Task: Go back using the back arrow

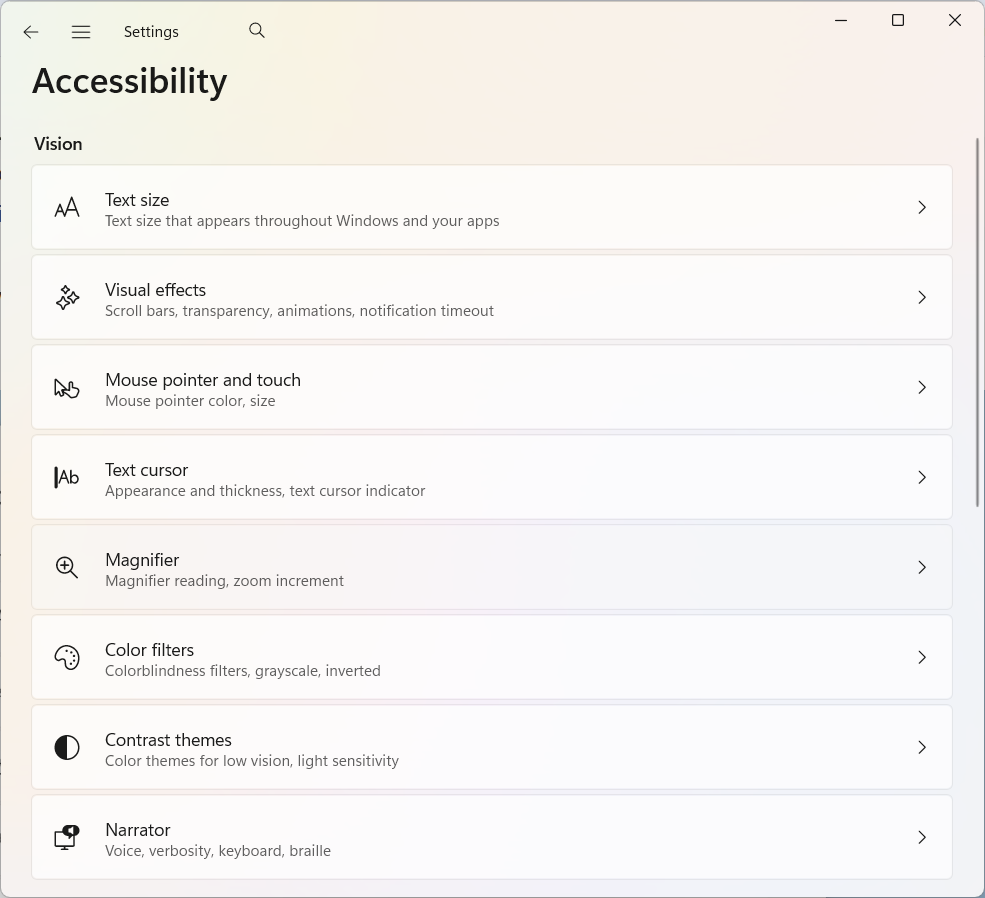Action: click(31, 32)
